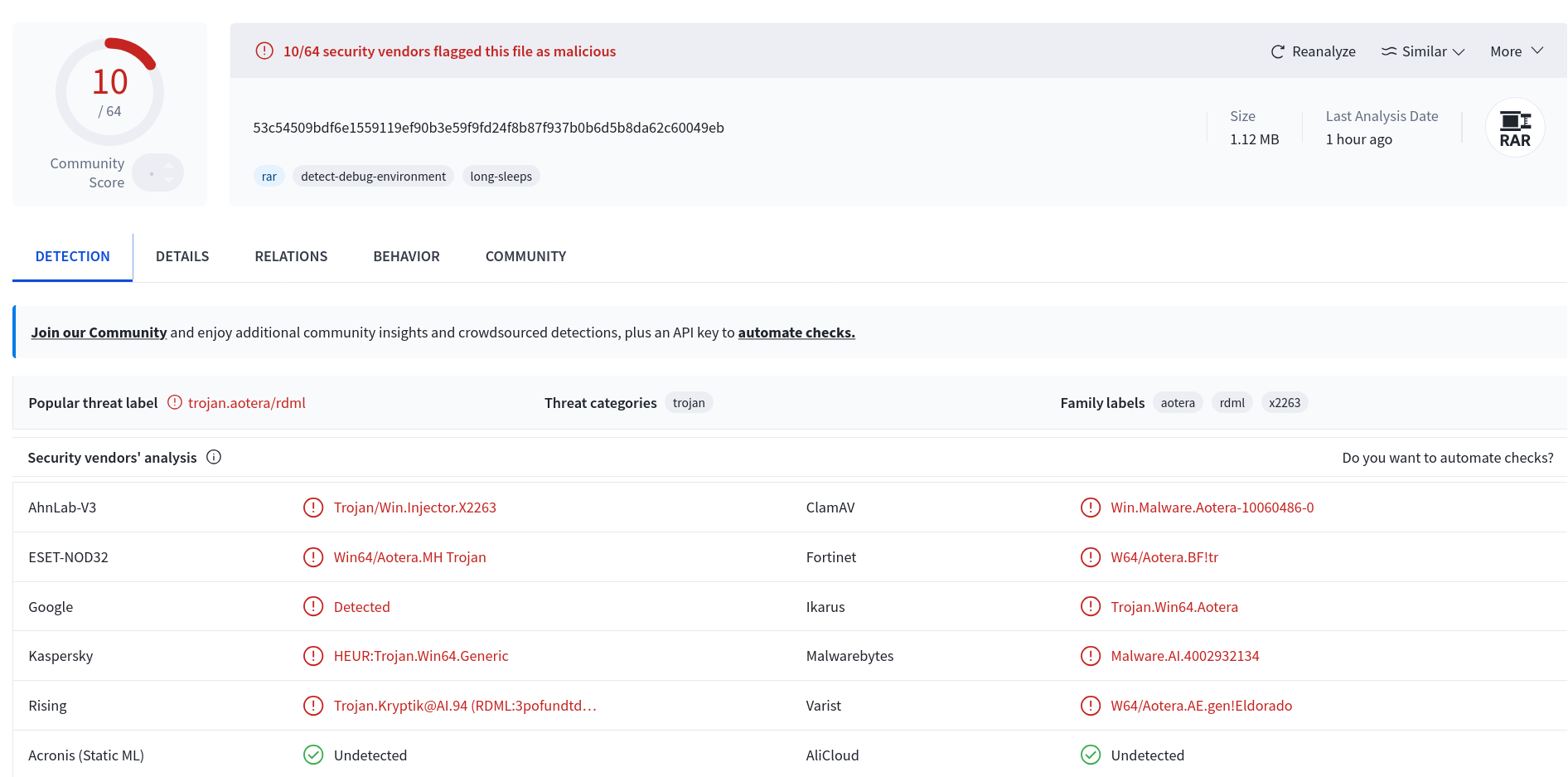Open the RELATIONS tab

click(x=291, y=256)
